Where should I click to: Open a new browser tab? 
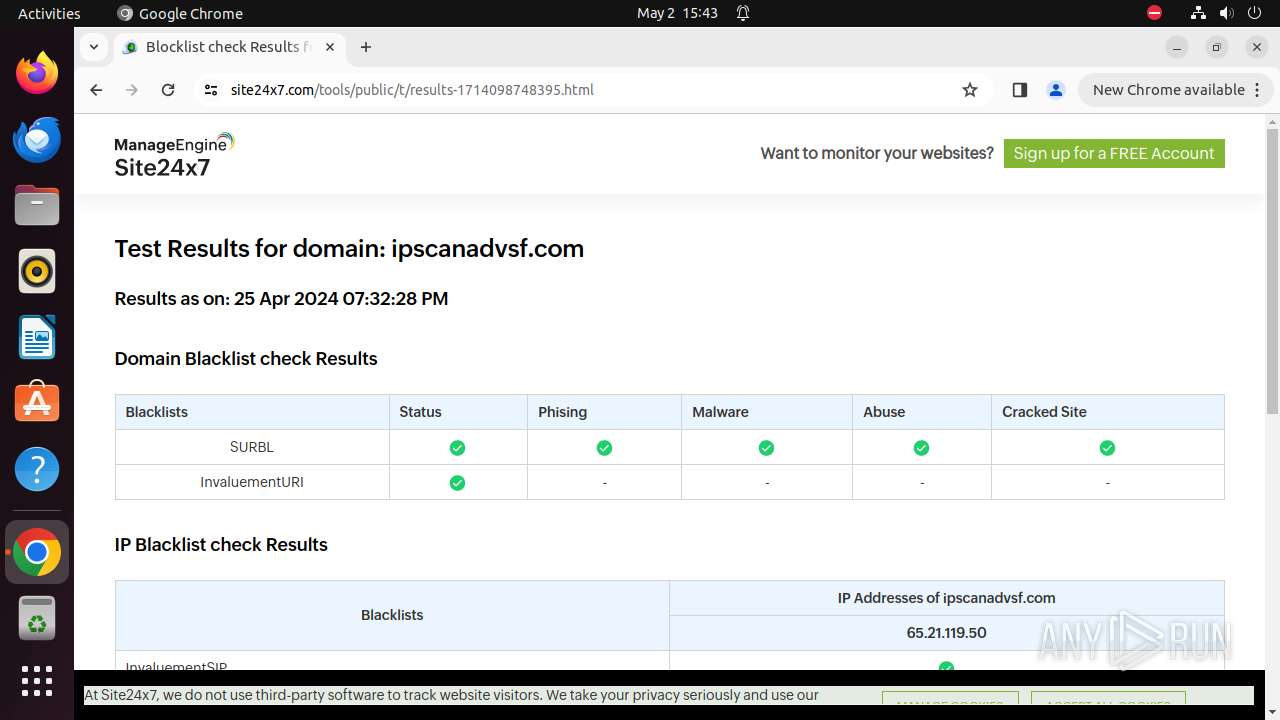366,47
